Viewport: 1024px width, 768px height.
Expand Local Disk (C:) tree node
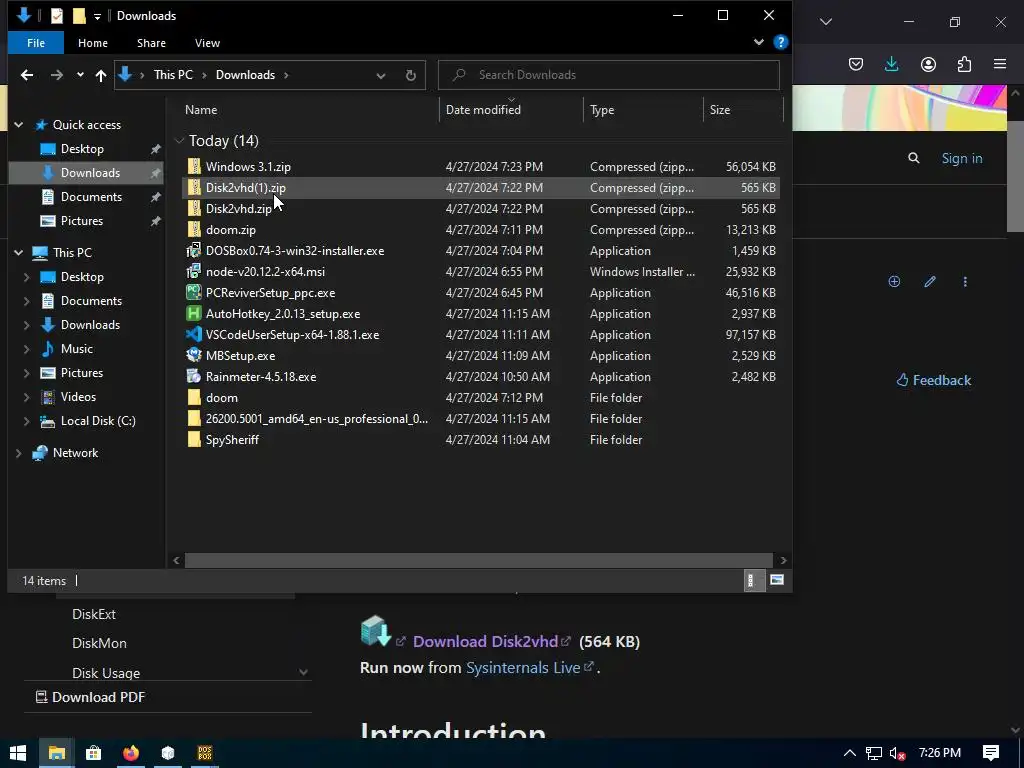[26, 421]
